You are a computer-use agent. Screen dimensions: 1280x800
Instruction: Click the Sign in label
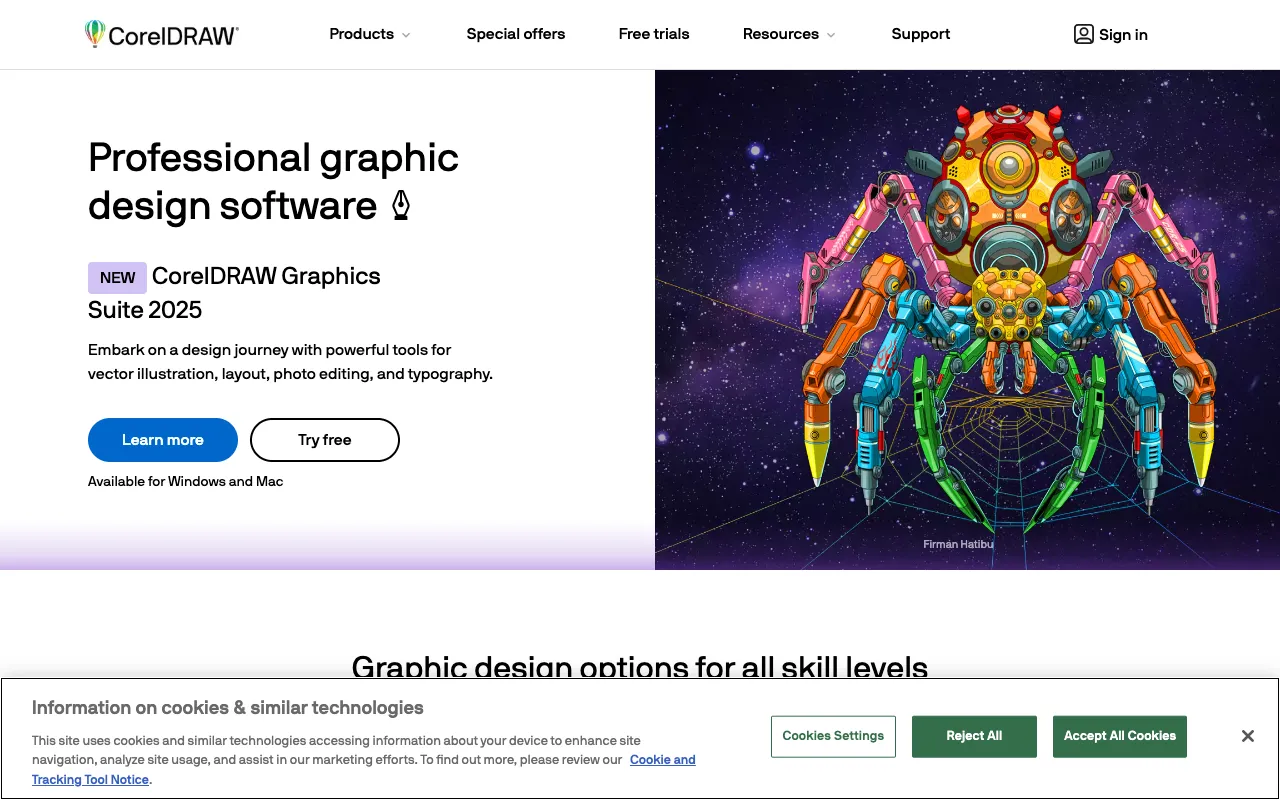tap(1123, 34)
